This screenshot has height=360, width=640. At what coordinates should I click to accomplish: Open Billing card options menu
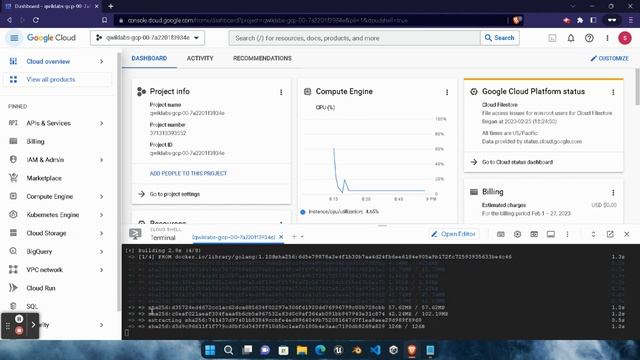(613, 193)
